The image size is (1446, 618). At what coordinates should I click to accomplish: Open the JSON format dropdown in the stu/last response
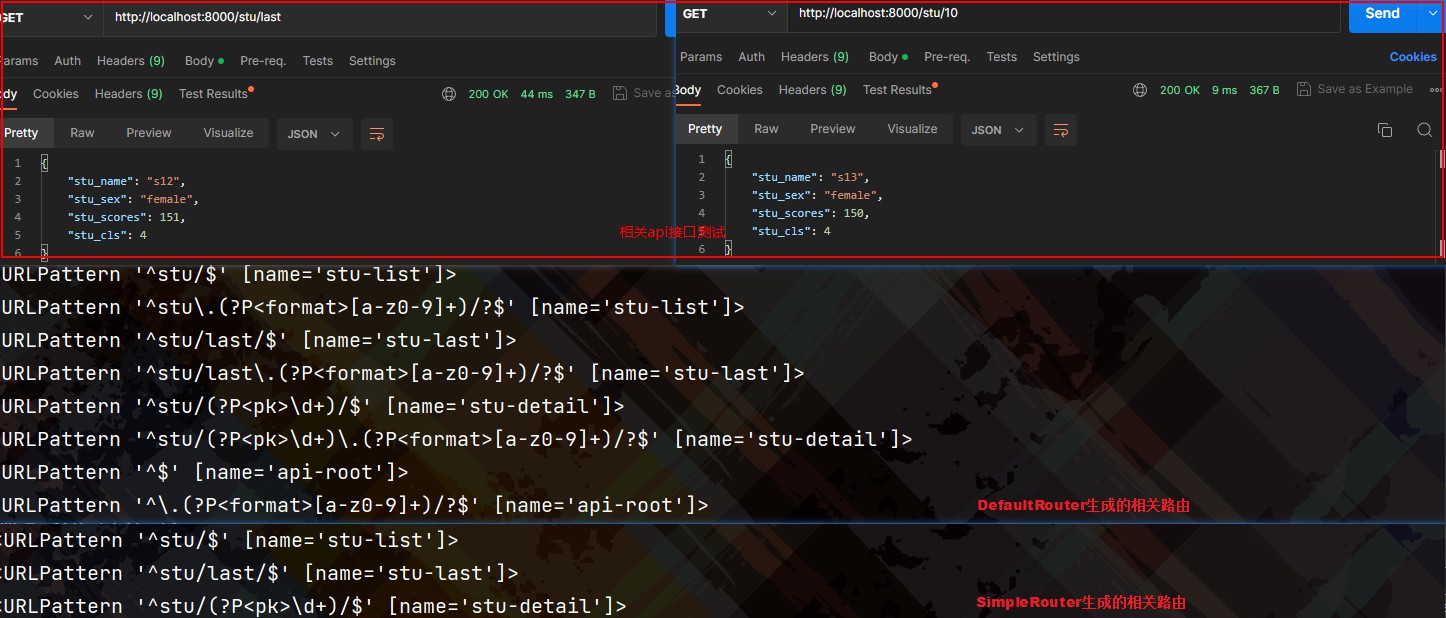(x=314, y=134)
